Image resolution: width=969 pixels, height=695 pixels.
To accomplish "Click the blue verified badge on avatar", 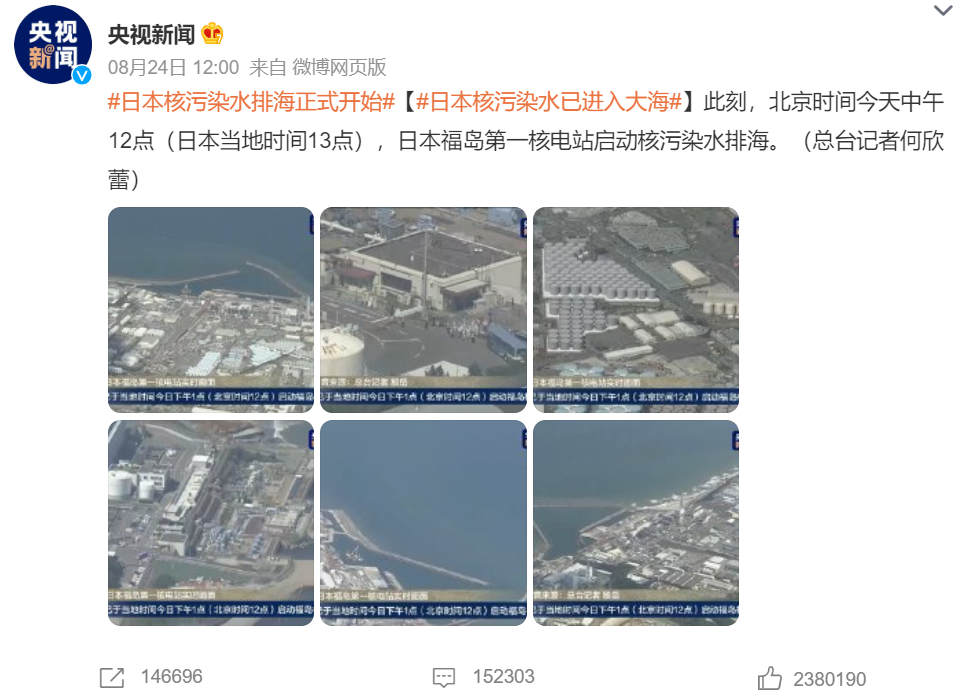I will pyautogui.click(x=82, y=75).
